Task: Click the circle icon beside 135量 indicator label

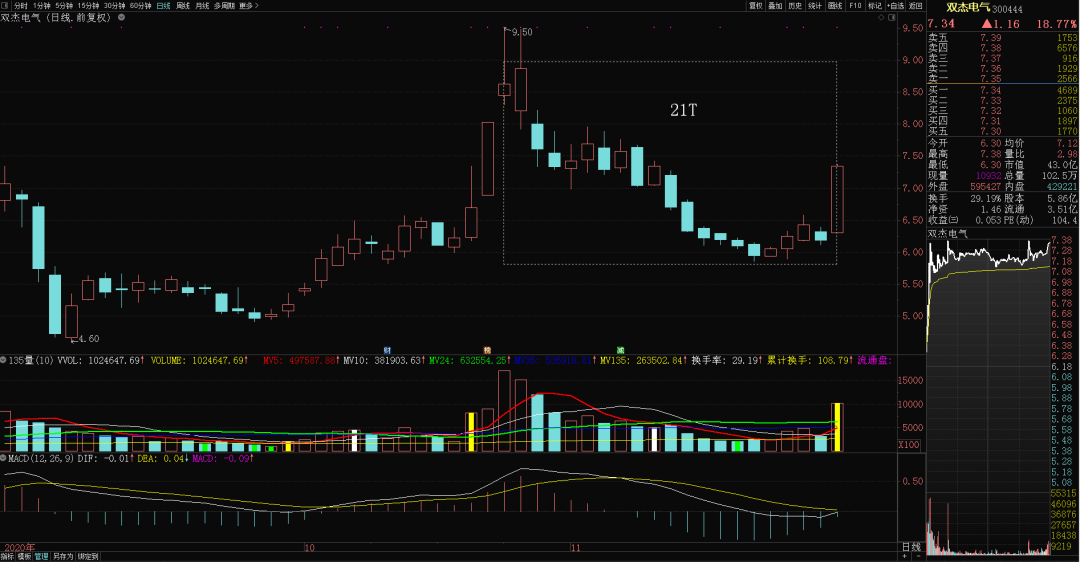Action: point(3,360)
